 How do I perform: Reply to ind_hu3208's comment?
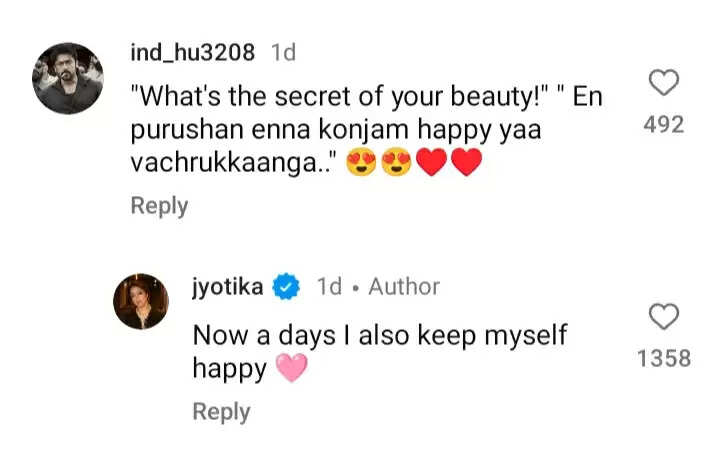[x=159, y=206]
